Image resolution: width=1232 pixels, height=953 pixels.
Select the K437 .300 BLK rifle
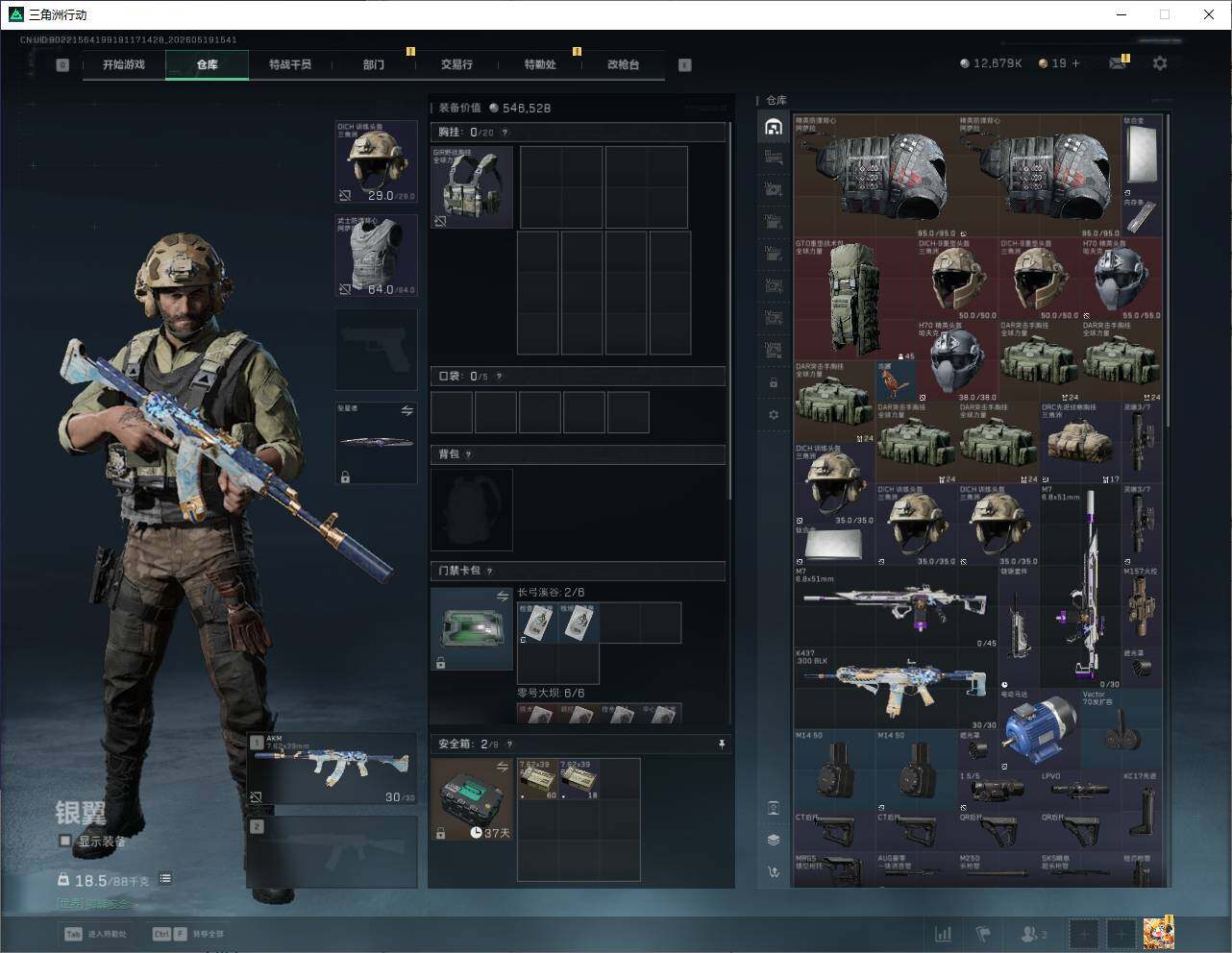897,689
